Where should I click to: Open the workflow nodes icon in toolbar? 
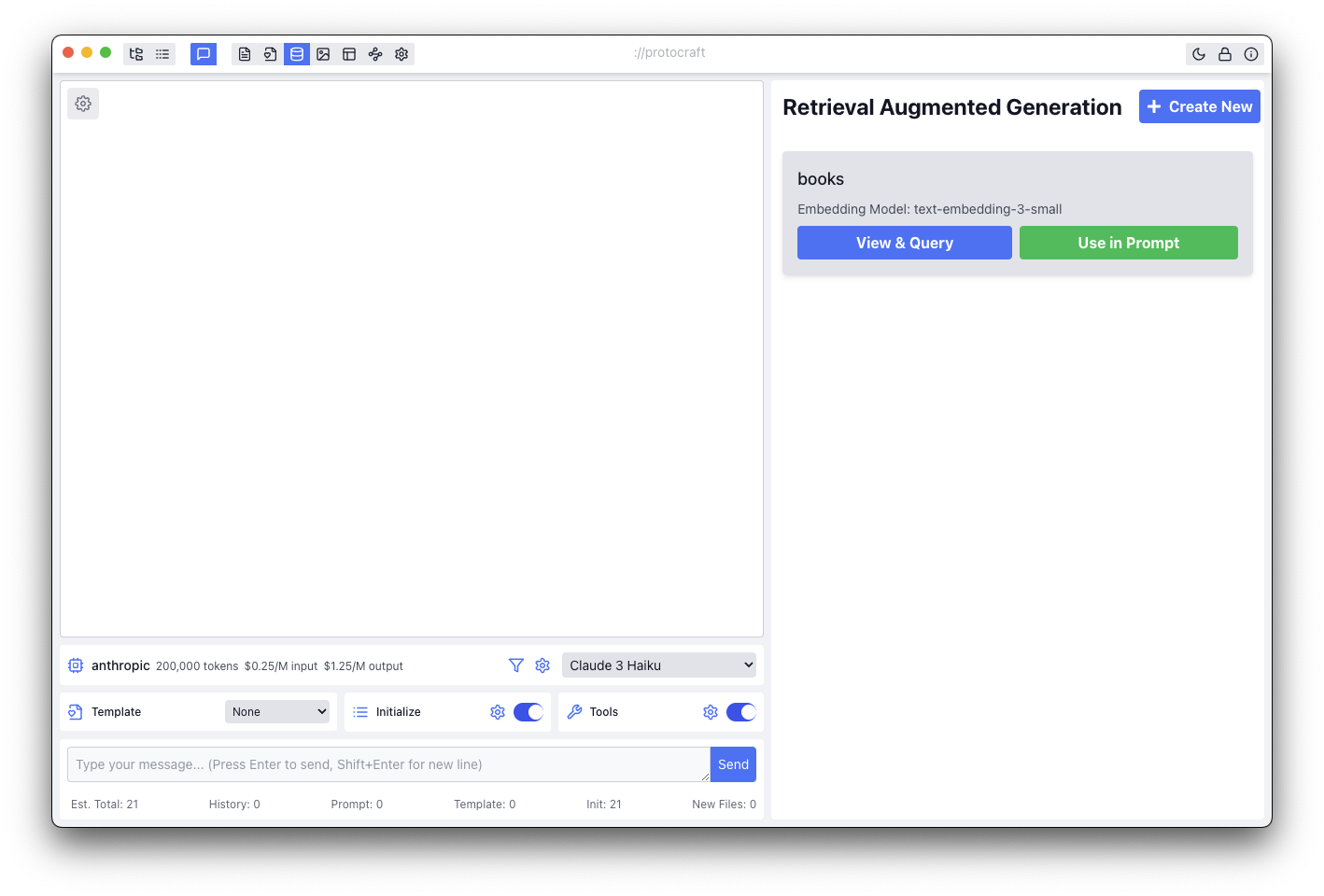[x=375, y=54]
